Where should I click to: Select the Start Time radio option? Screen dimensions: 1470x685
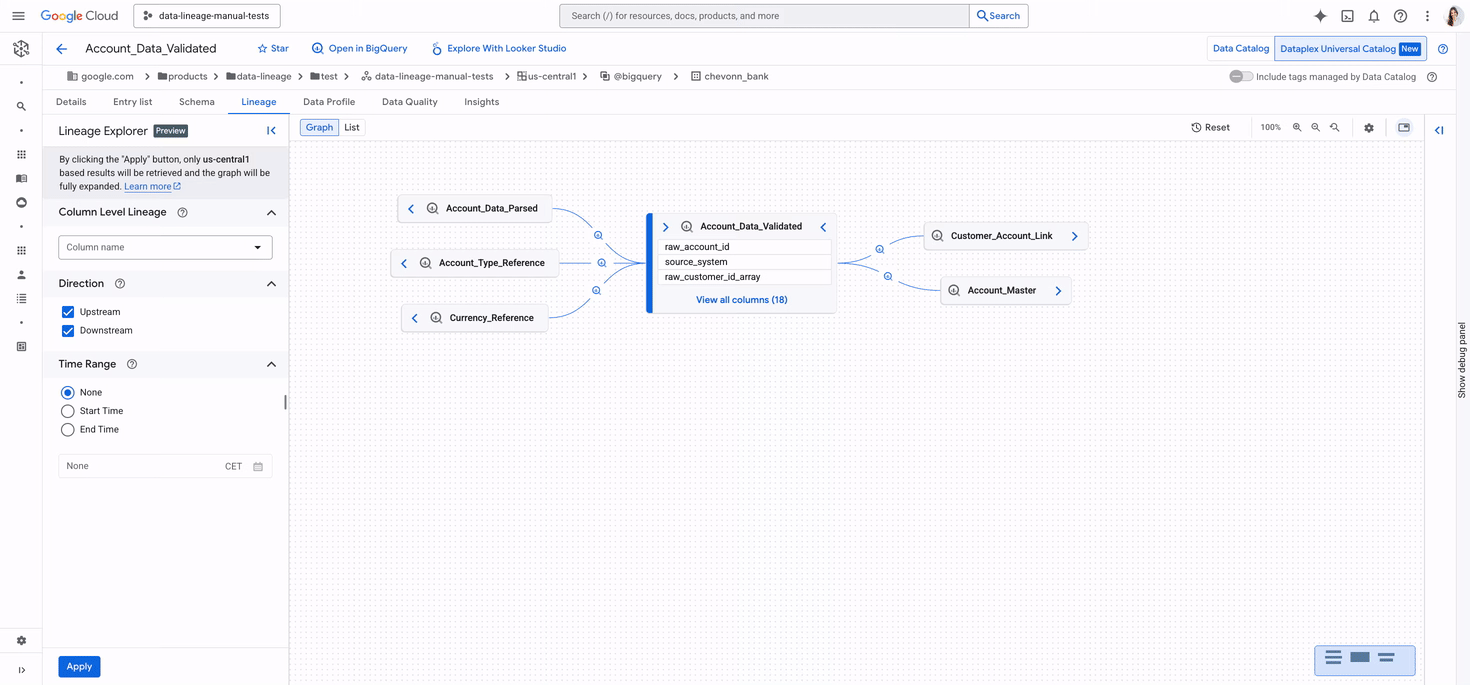click(68, 411)
